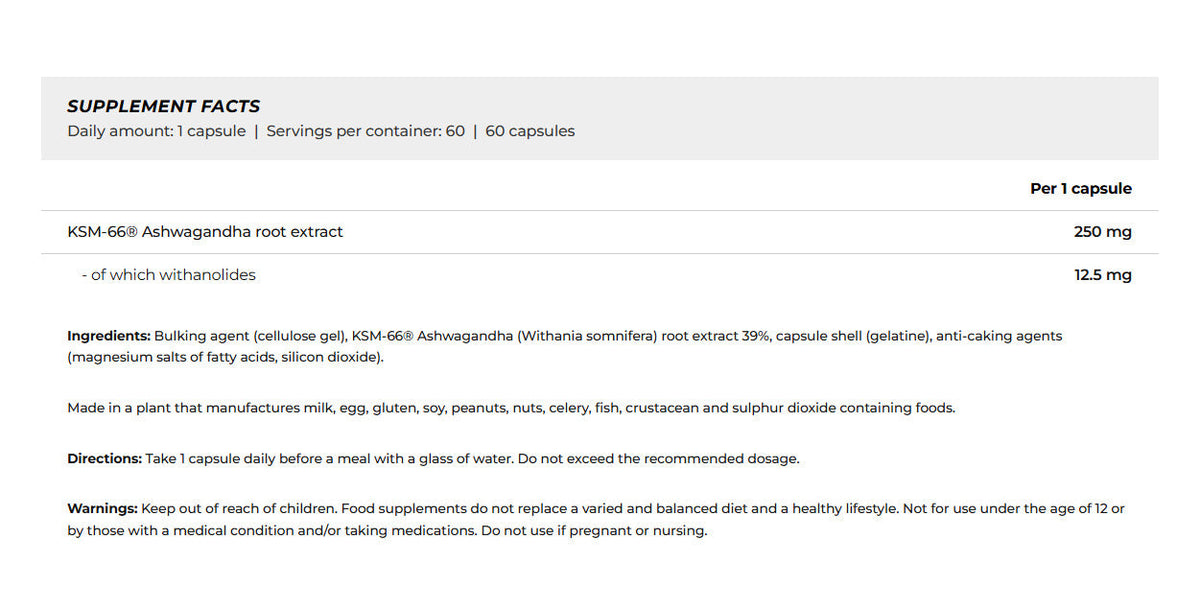Image resolution: width=1200 pixels, height=609 pixels.
Task: Click the 12.5 mg value
Action: pos(1103,275)
